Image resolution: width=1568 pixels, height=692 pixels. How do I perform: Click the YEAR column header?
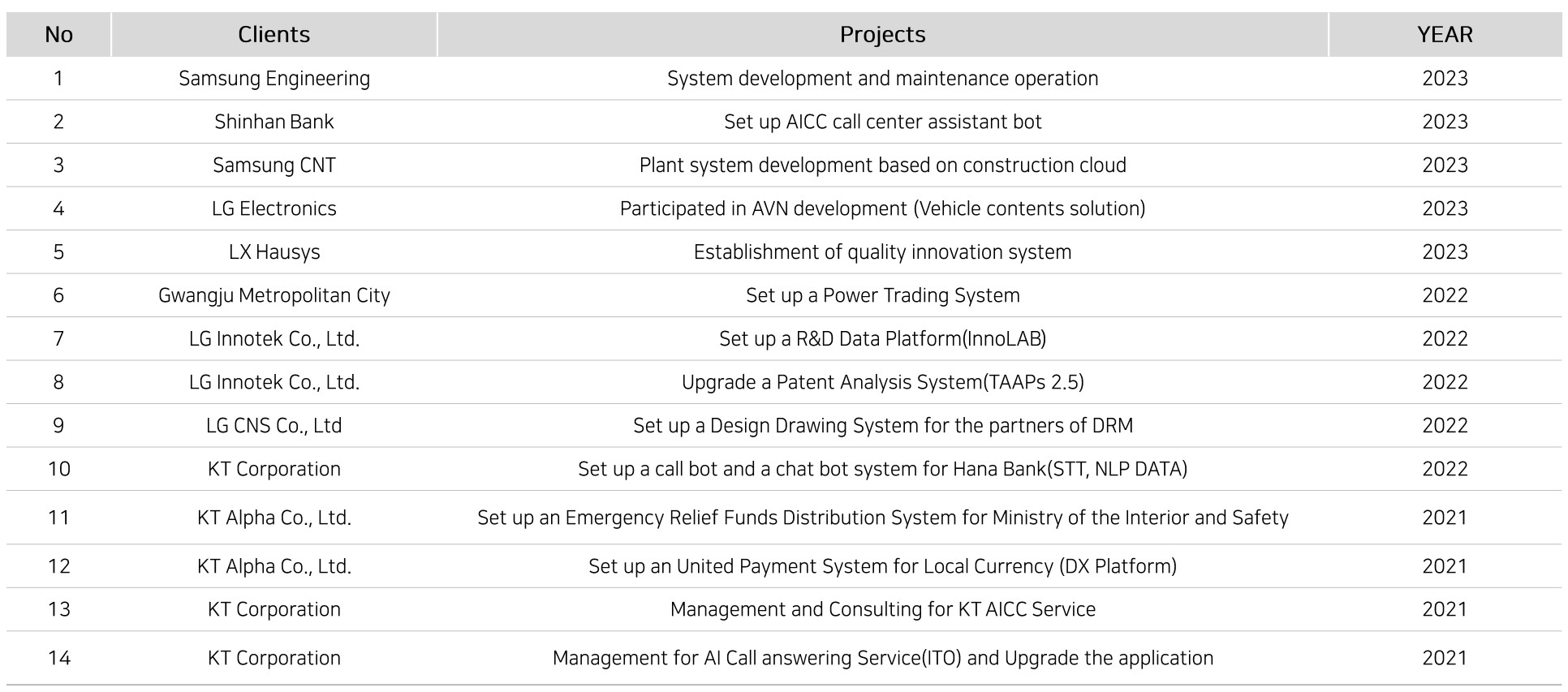(1445, 34)
